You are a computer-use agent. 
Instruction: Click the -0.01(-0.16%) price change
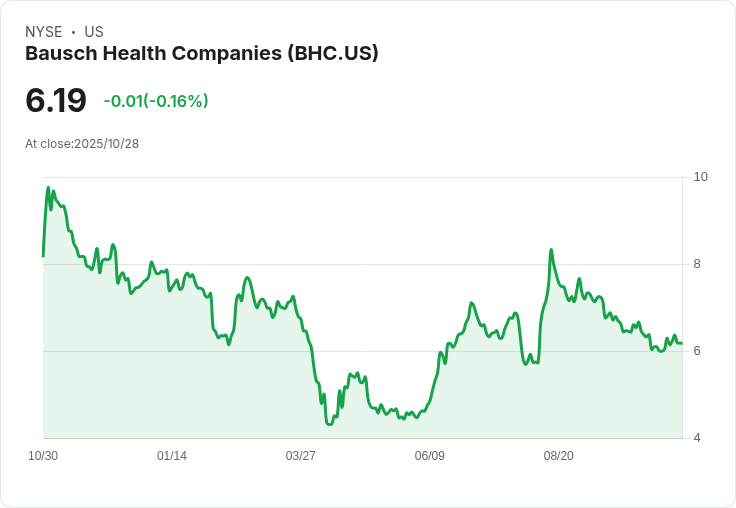[155, 101]
